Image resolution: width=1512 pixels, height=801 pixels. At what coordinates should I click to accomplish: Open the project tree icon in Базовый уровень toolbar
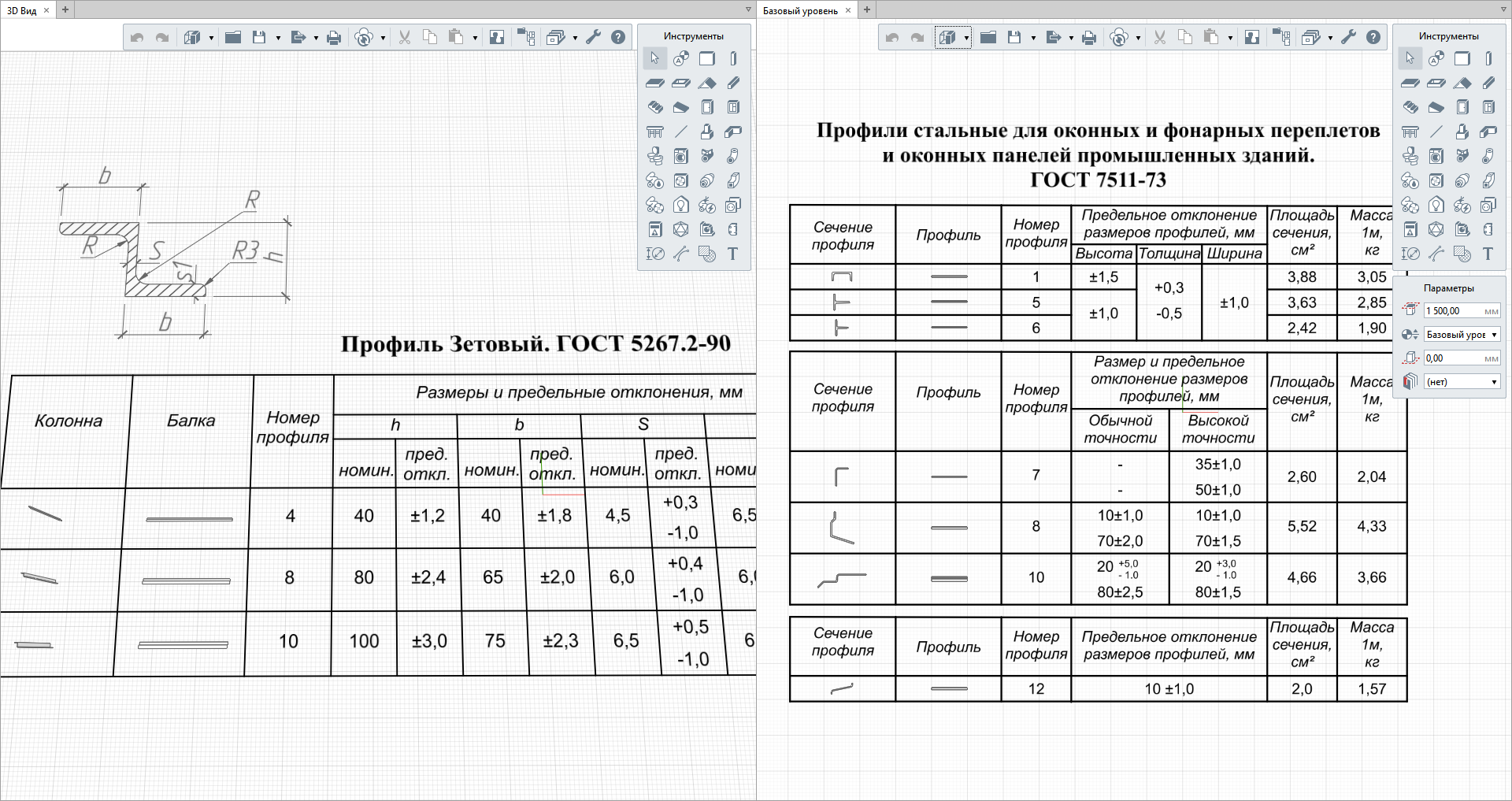pos(1281,37)
